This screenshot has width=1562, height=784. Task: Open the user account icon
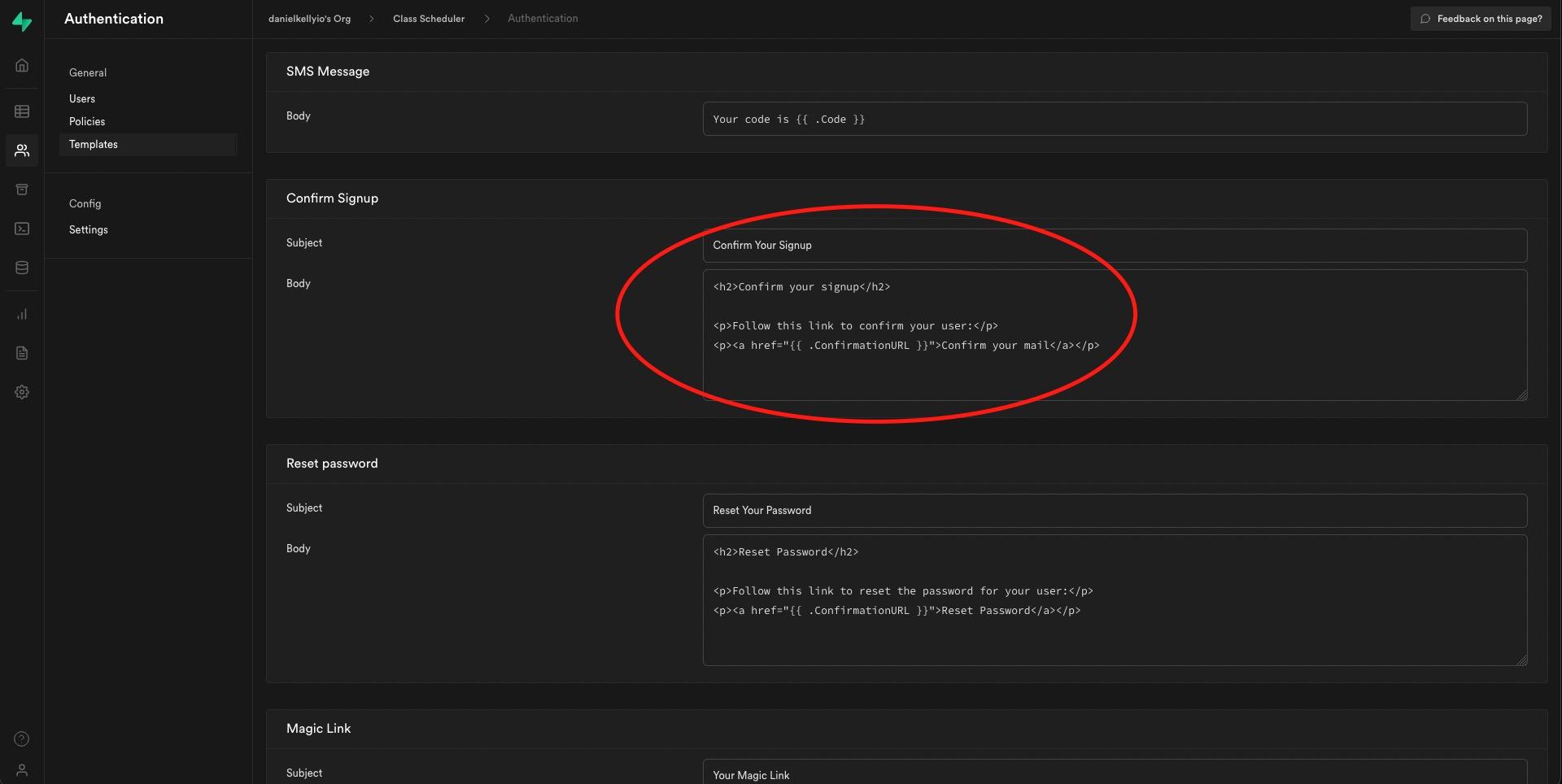pyautogui.click(x=22, y=769)
